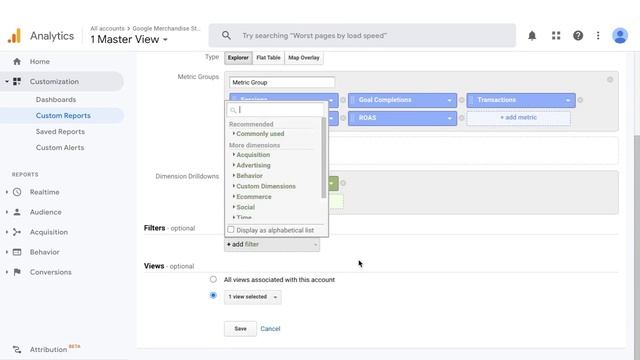Open the ROAS metric dropdown

click(x=449, y=118)
